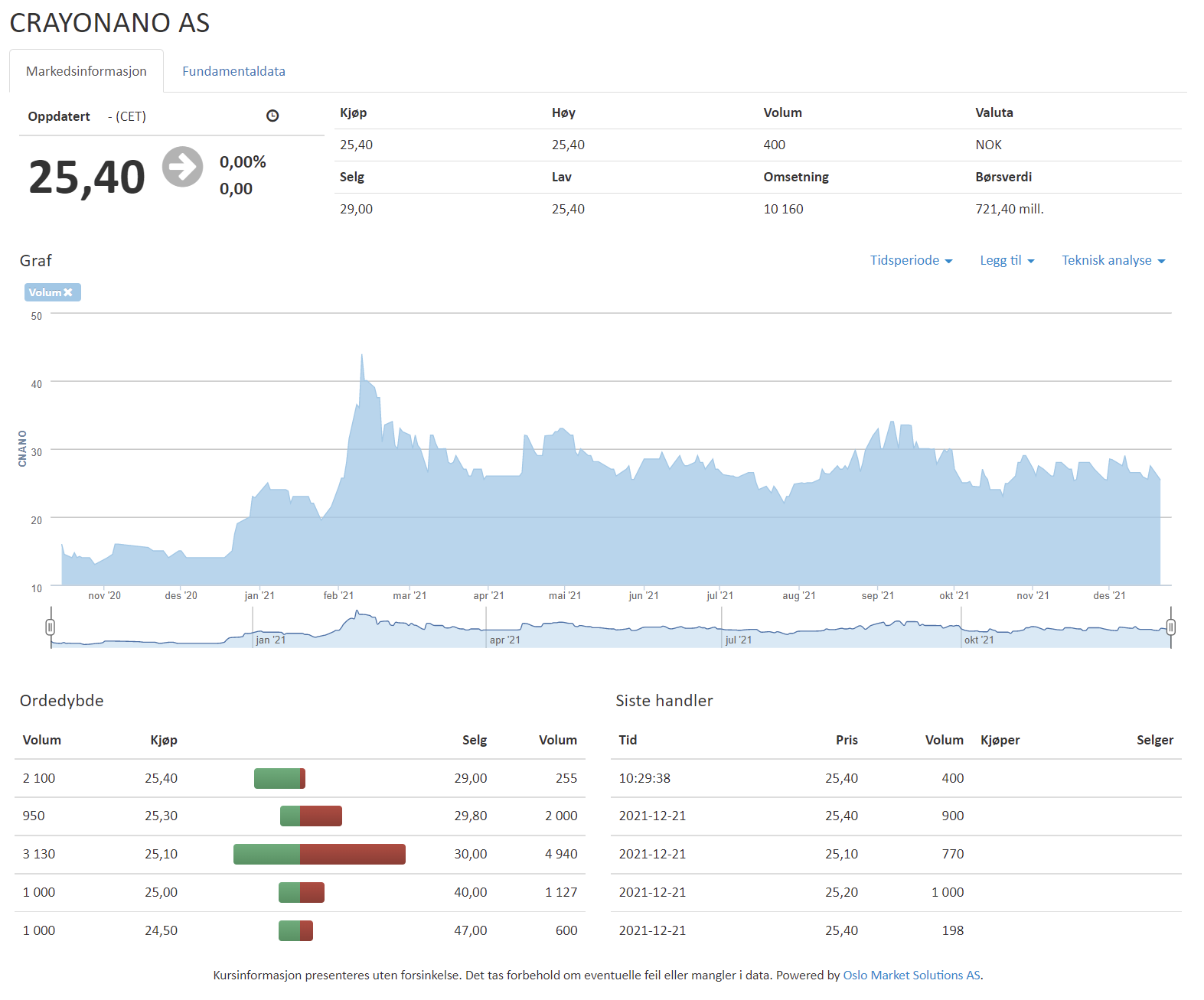Click the clock icon beside Oppdatert
This screenshot has height=1000, width=1204.
tap(272, 116)
